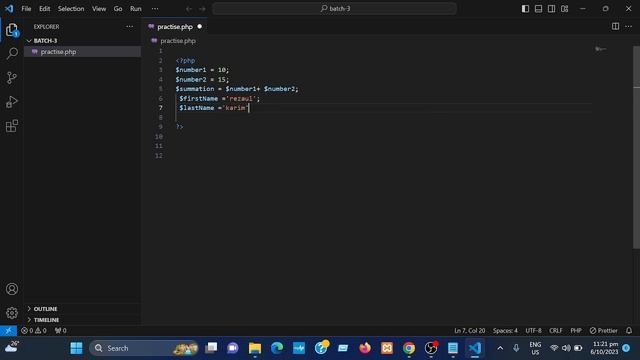This screenshot has width=640, height=360.
Task: Open the Accounts menu icon
Action: click(x=12, y=289)
